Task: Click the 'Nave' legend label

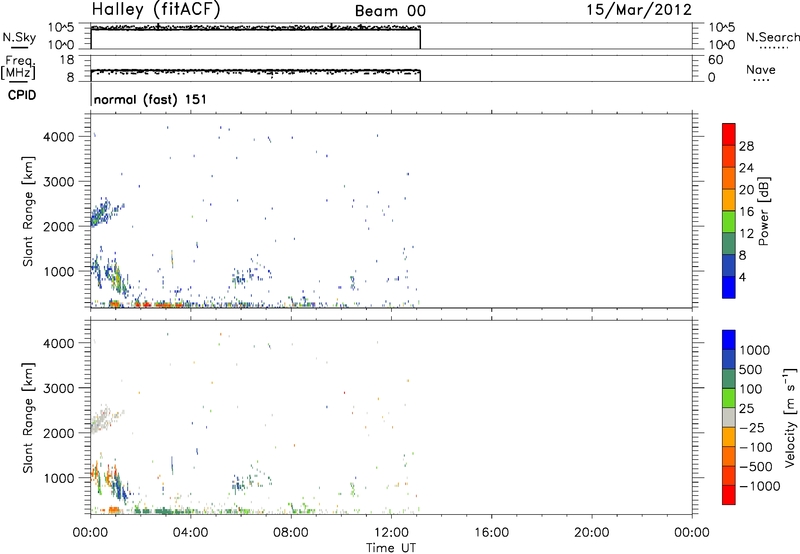Action: point(761,69)
